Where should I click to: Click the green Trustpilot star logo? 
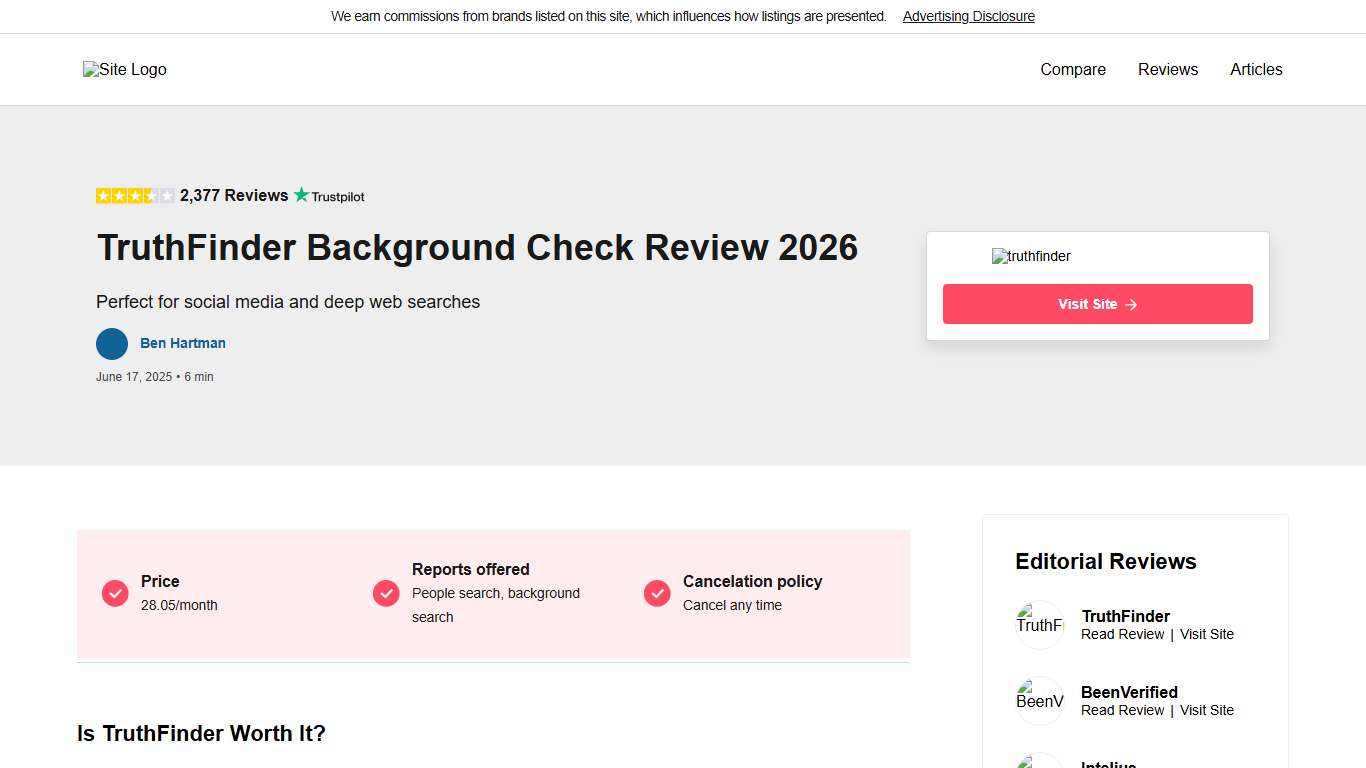303,195
